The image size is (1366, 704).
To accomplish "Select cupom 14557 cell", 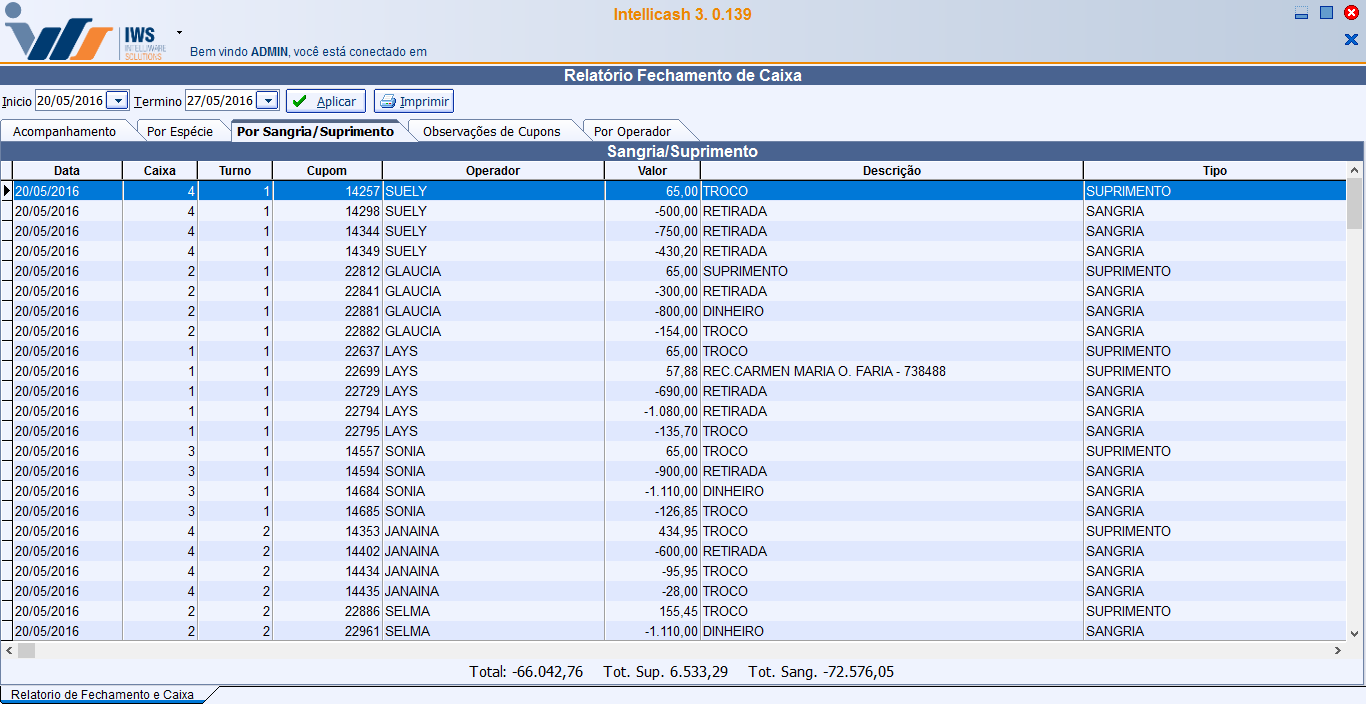I will pos(327,451).
